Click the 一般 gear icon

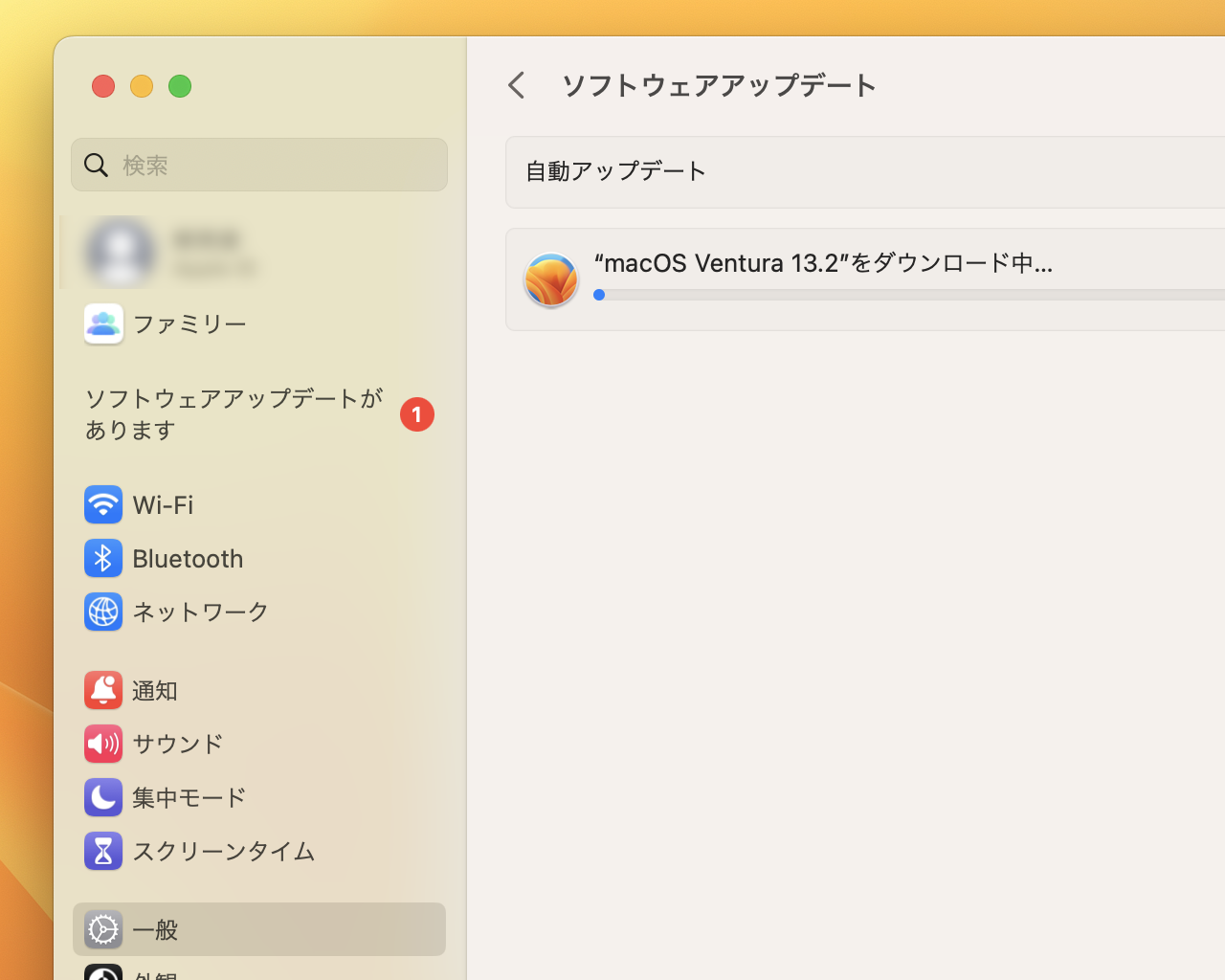tap(103, 929)
